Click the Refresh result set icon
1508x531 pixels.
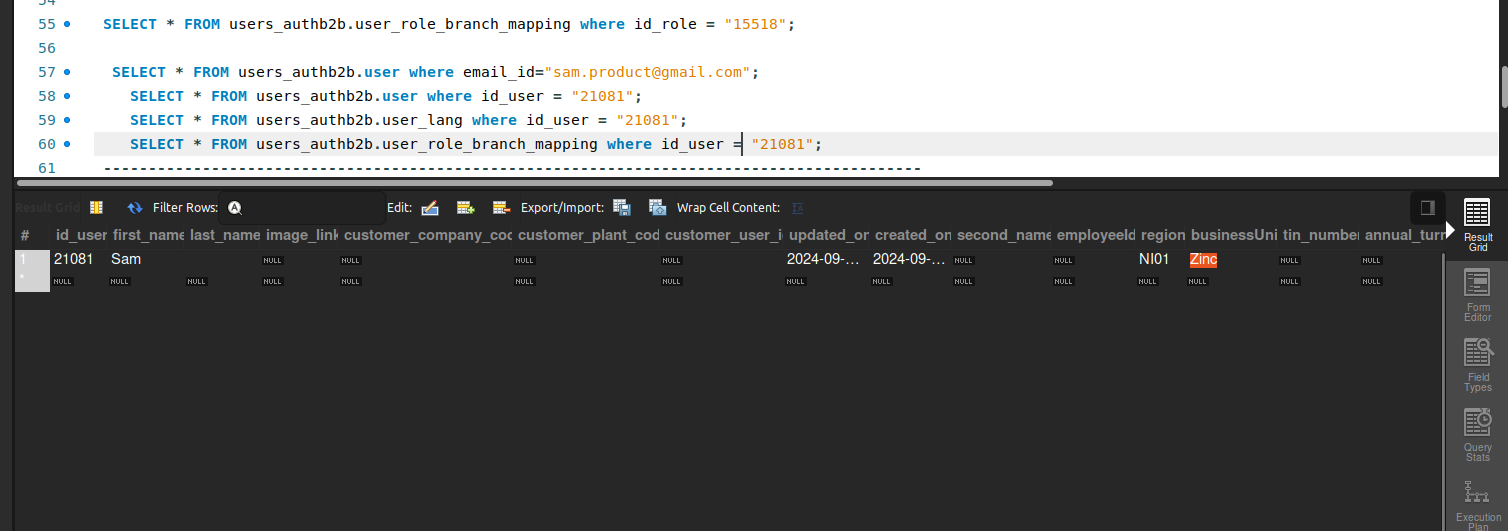coord(135,208)
